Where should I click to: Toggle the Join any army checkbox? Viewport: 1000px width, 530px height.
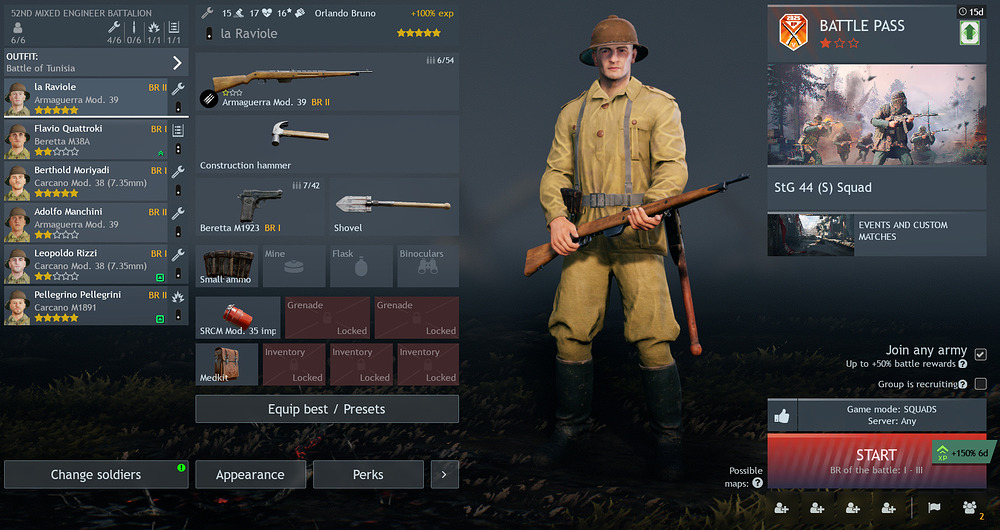click(981, 354)
